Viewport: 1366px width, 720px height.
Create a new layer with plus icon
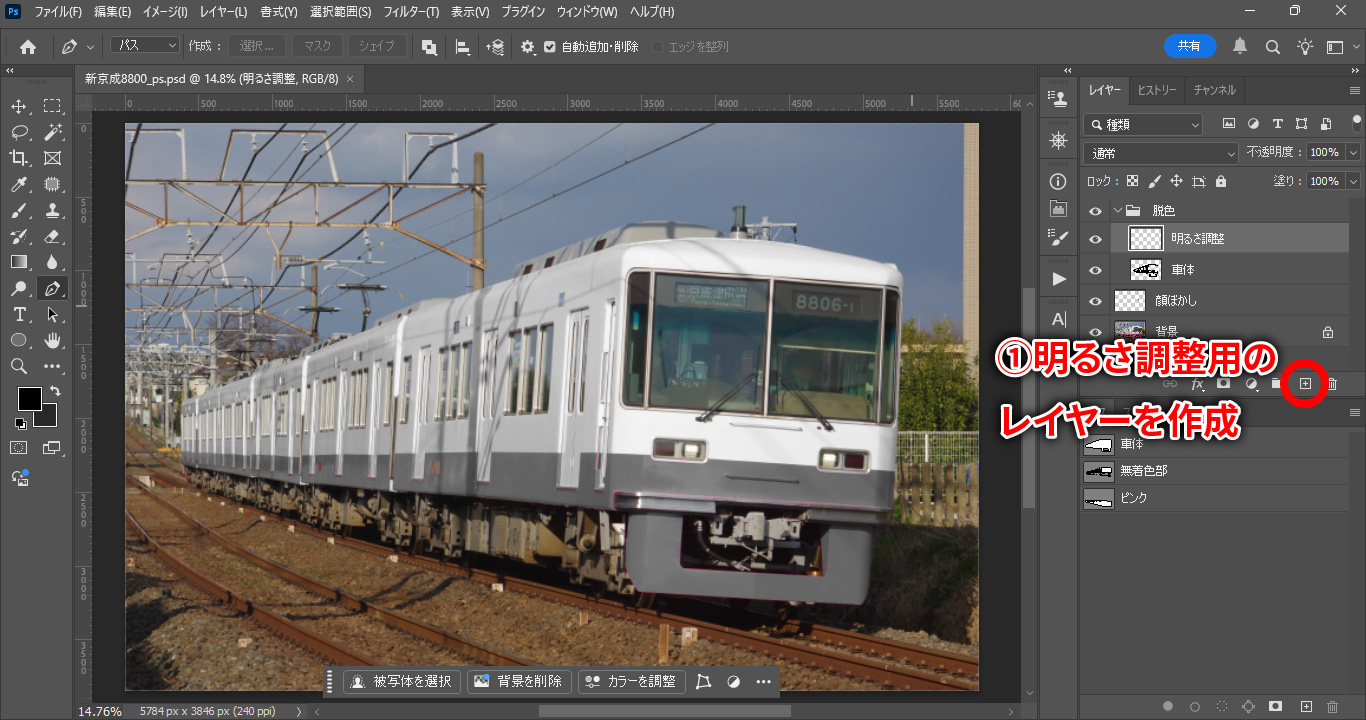tap(1305, 384)
